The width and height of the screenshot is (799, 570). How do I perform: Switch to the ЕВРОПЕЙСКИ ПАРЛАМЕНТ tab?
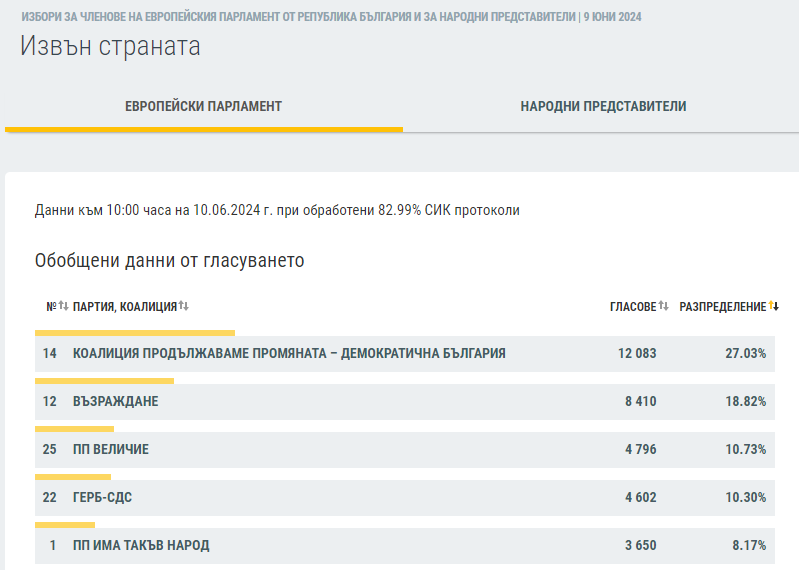pos(203,106)
